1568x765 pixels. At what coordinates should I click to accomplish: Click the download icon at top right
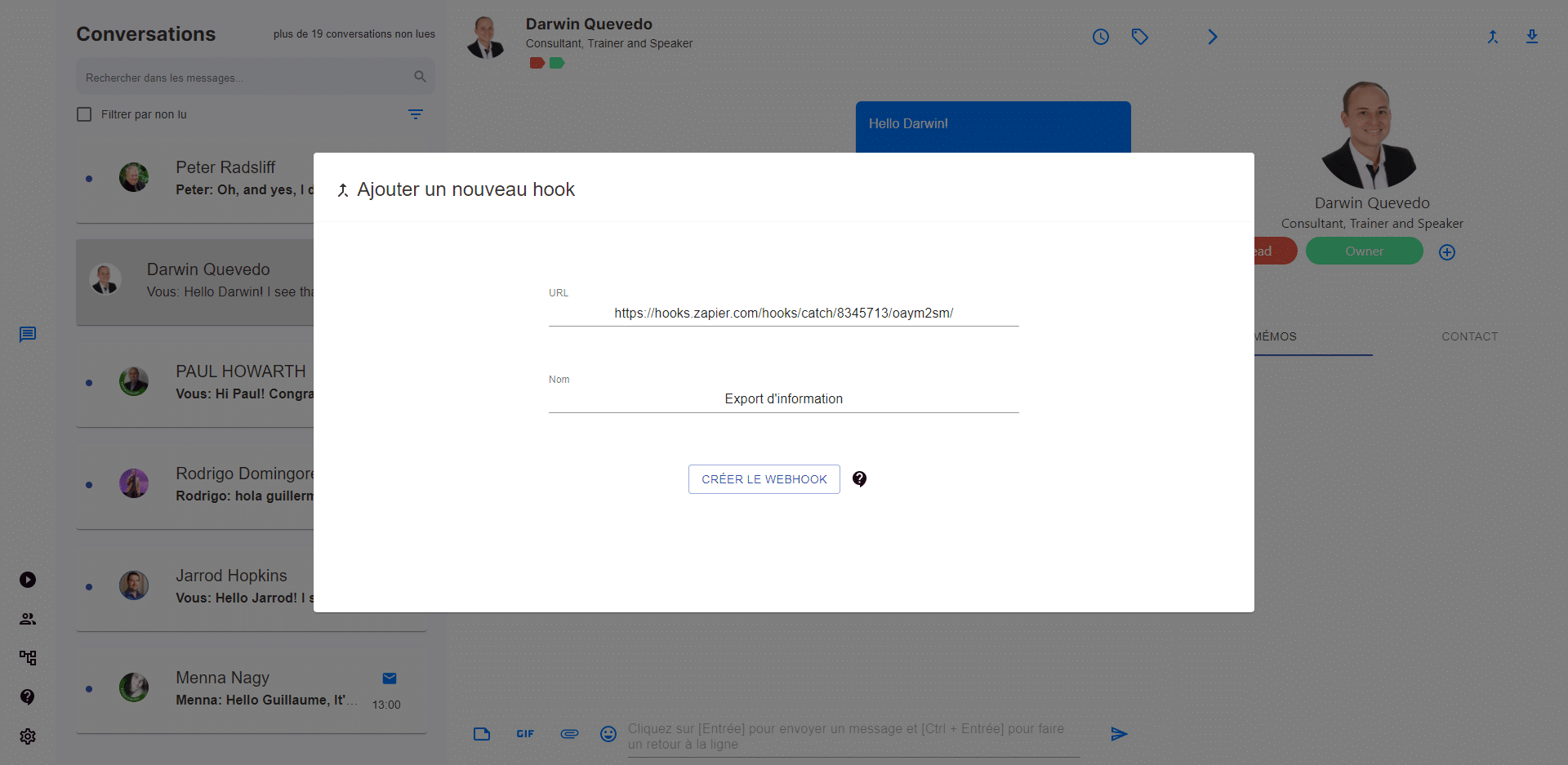[x=1532, y=37]
